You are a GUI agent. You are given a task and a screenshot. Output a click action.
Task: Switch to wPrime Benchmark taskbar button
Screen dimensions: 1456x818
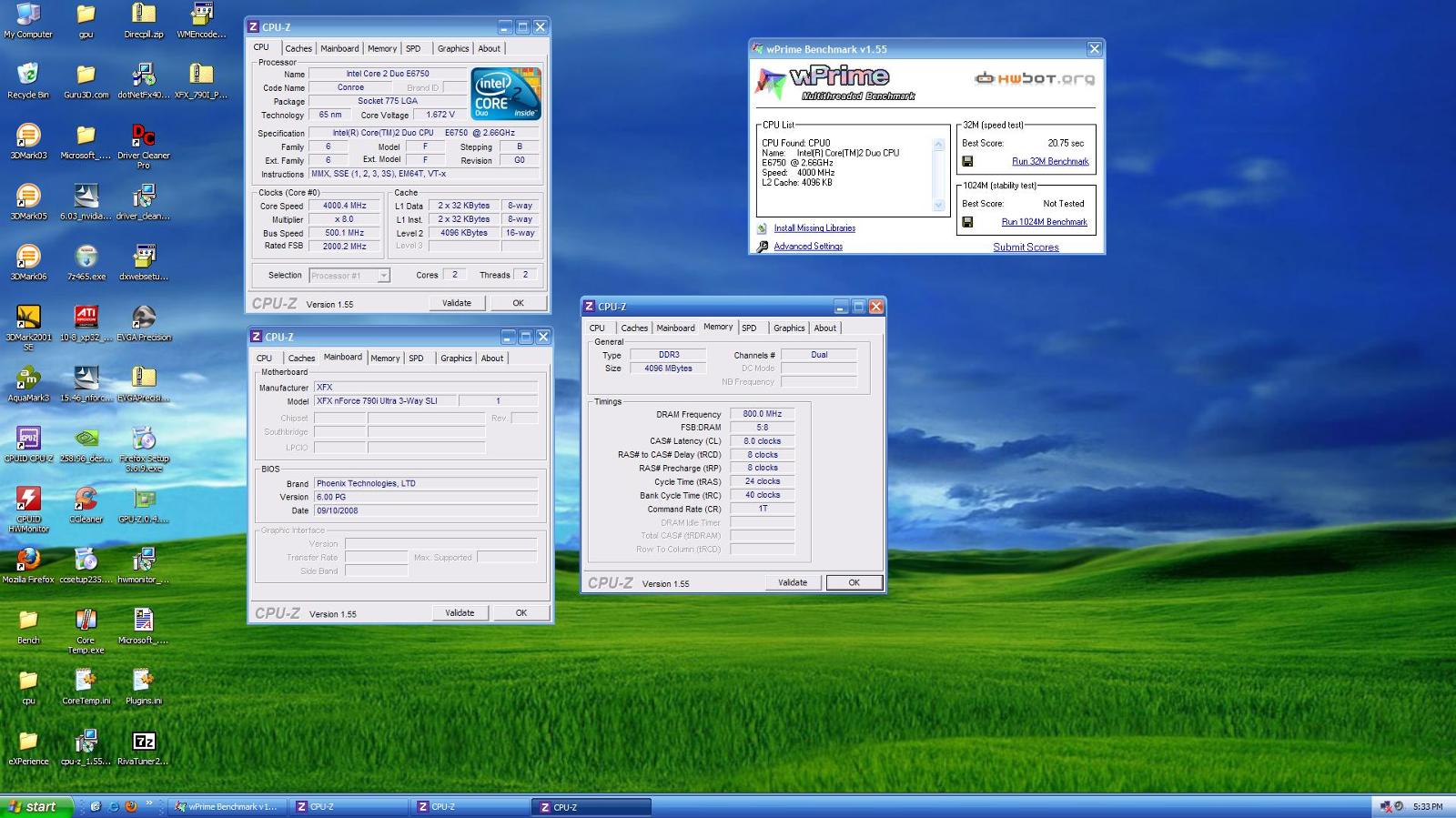click(228, 806)
